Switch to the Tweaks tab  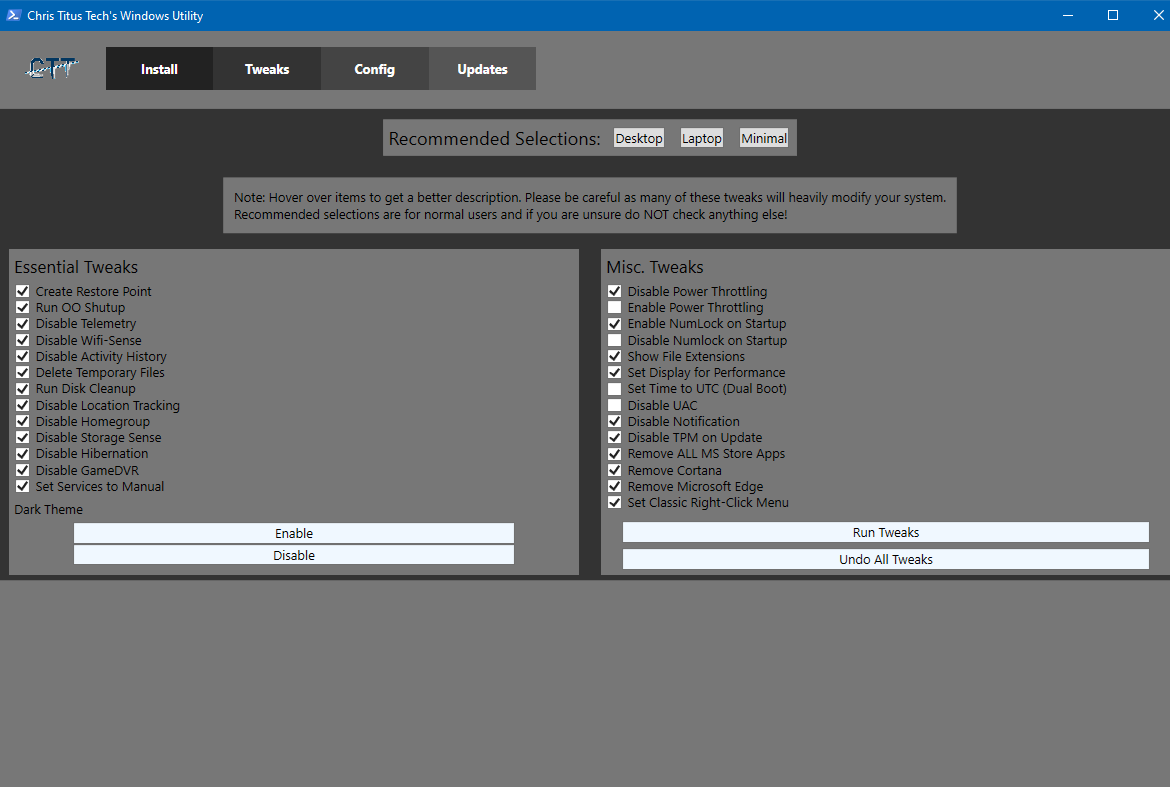(x=267, y=69)
